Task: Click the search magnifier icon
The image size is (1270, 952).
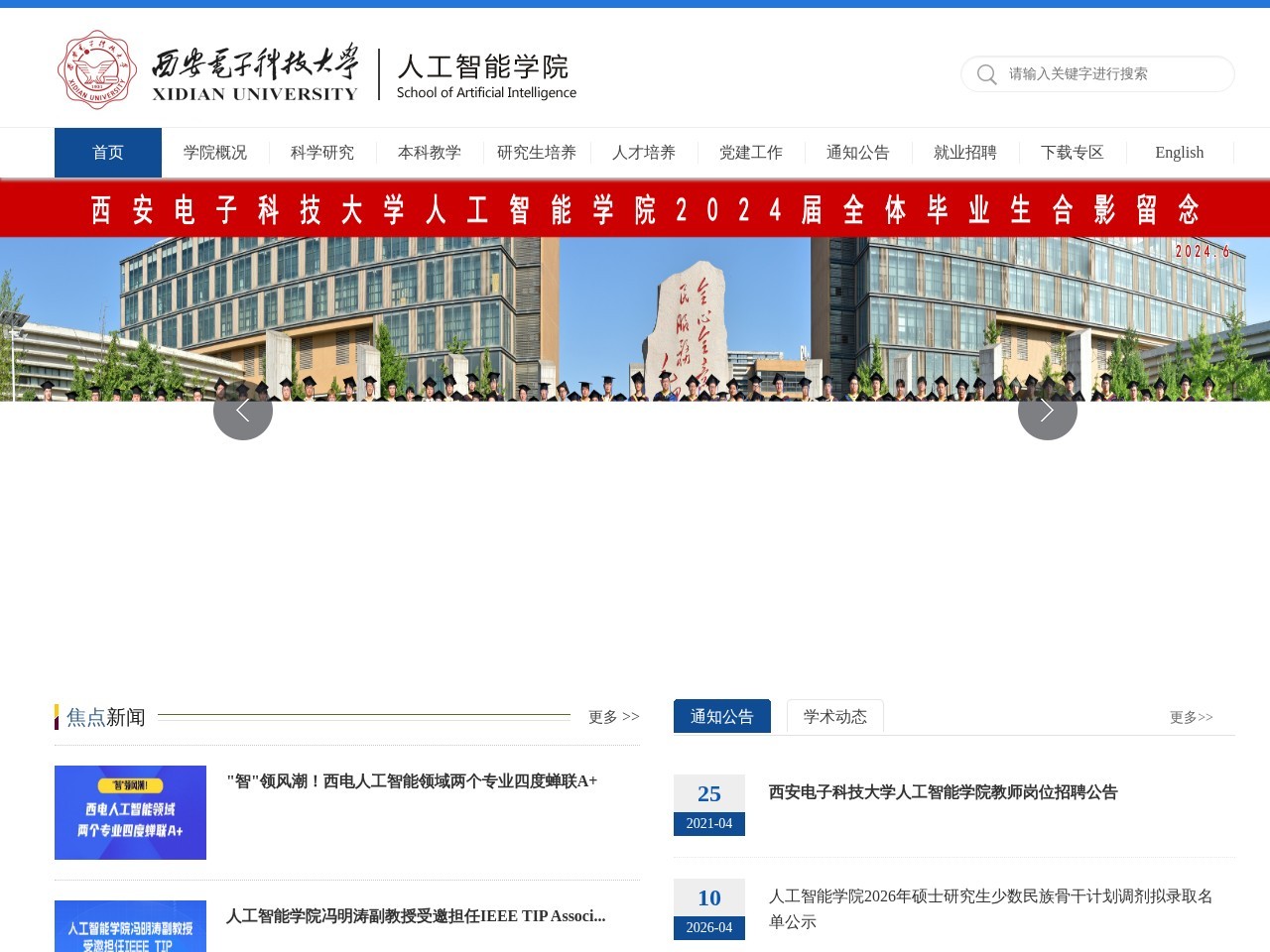Action: [986, 73]
